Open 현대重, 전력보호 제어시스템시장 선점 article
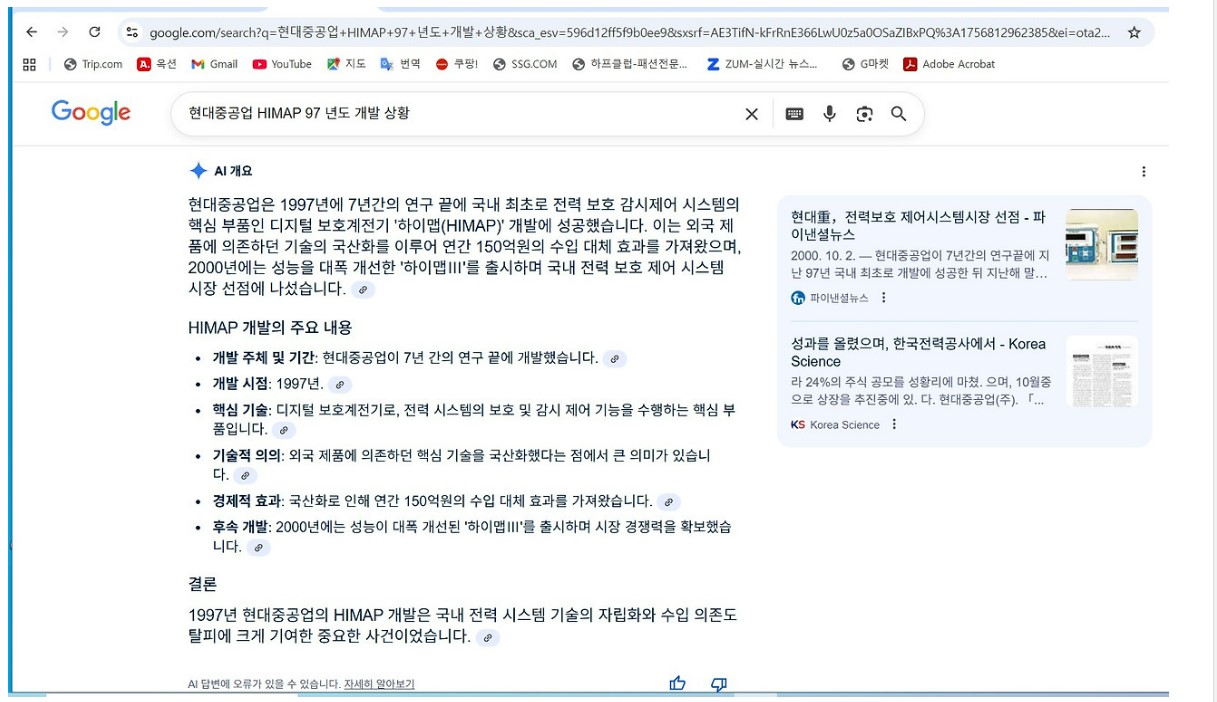This screenshot has width=1217, height=702. [918, 226]
